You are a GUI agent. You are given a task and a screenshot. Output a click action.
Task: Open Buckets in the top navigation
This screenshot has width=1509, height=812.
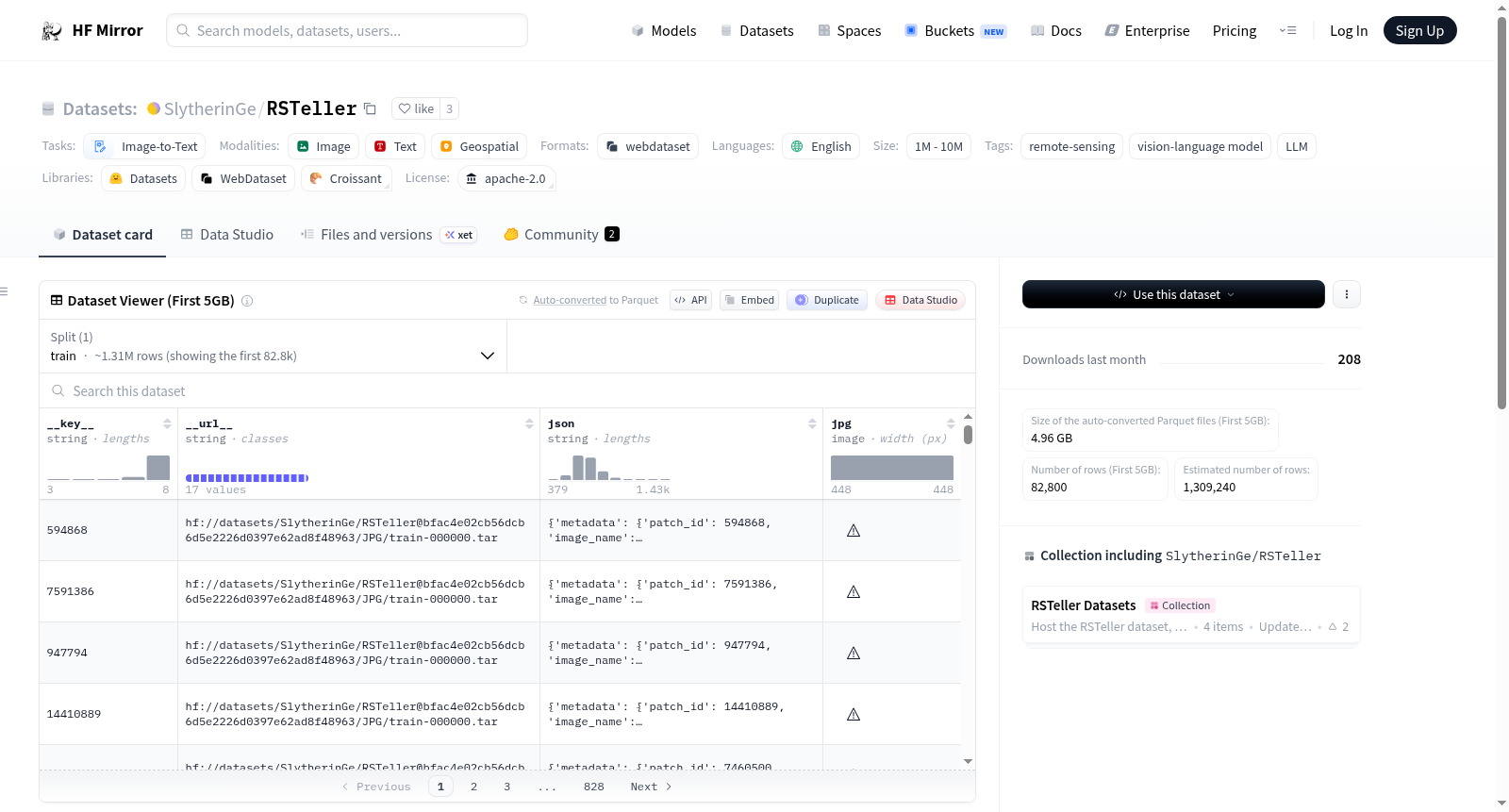(x=955, y=31)
